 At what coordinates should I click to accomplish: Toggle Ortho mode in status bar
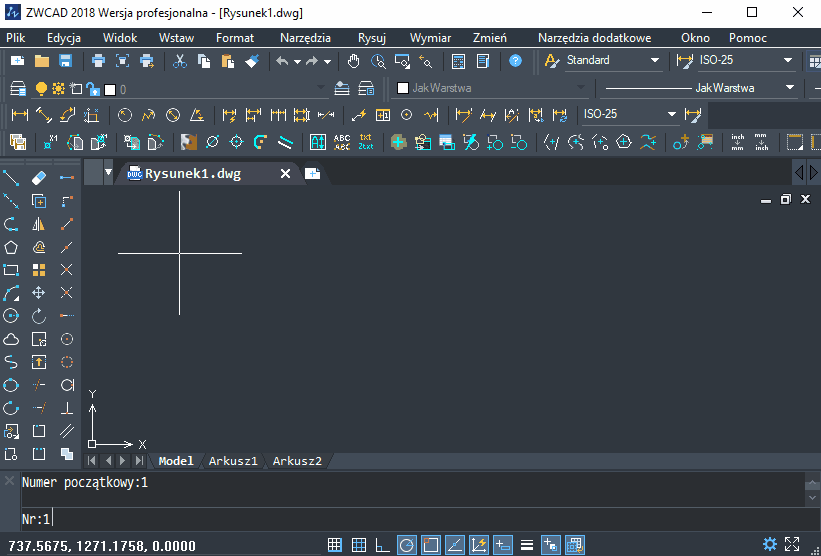(382, 545)
